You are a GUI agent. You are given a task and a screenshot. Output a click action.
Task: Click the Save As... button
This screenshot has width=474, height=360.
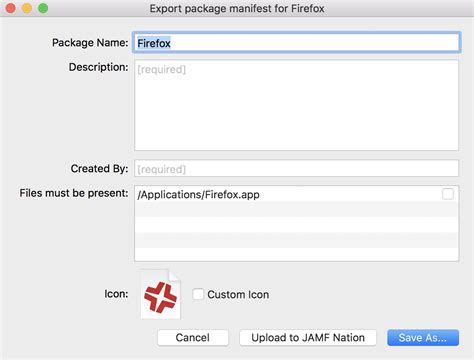coord(423,338)
